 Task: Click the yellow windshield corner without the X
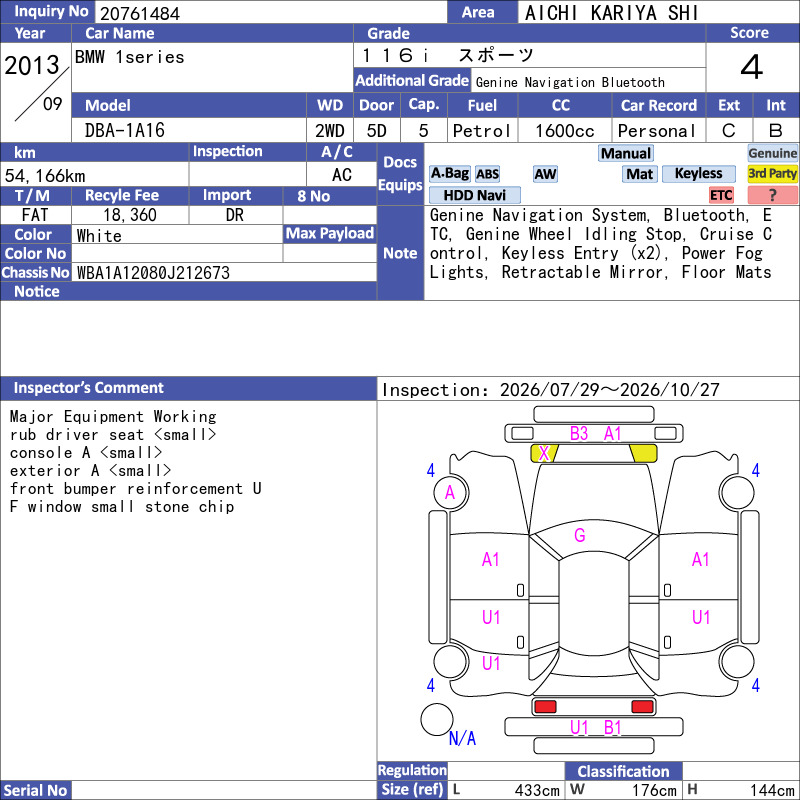pyautogui.click(x=643, y=453)
